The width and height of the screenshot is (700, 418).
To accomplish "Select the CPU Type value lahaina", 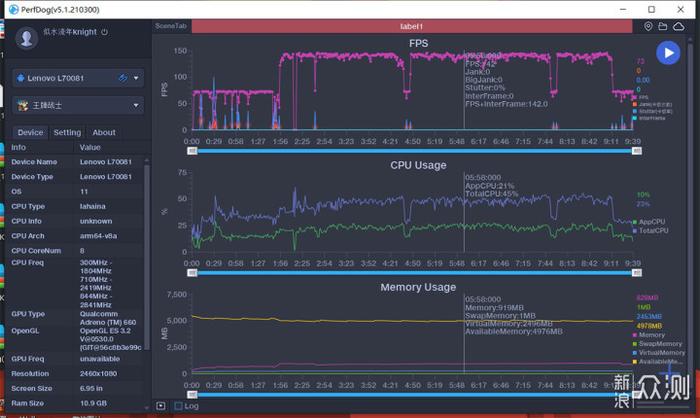I will pyautogui.click(x=92, y=206).
